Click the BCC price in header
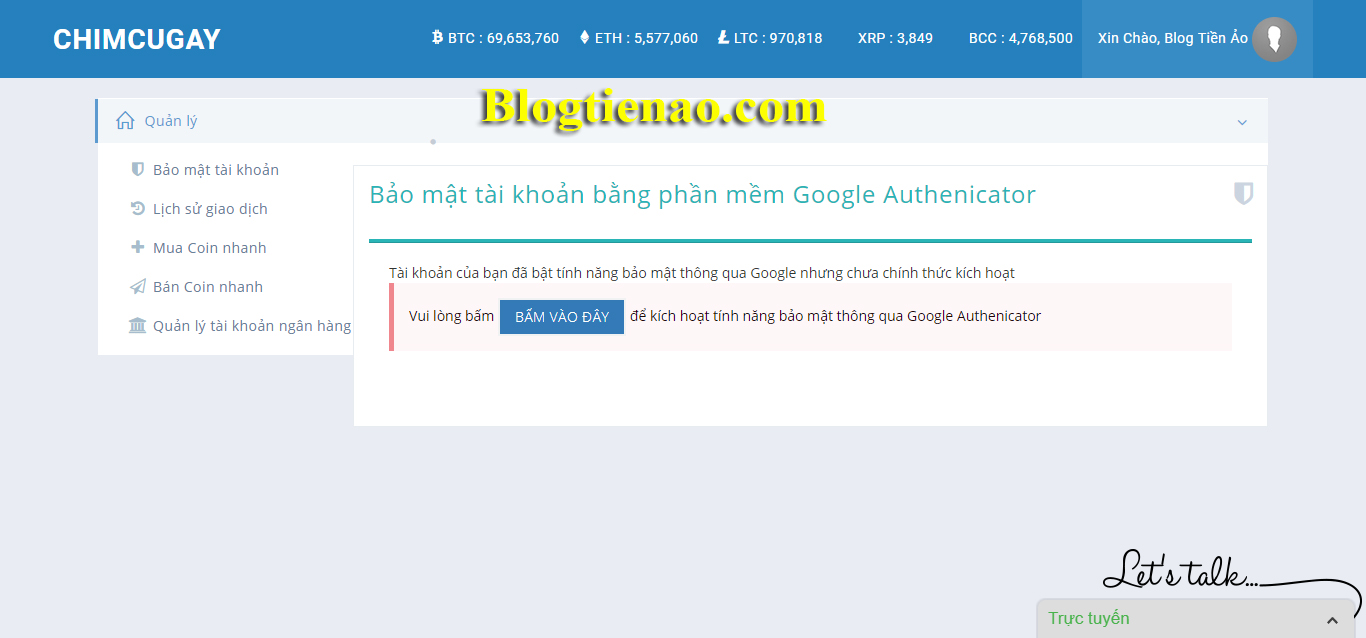This screenshot has width=1366, height=638. [x=1020, y=38]
